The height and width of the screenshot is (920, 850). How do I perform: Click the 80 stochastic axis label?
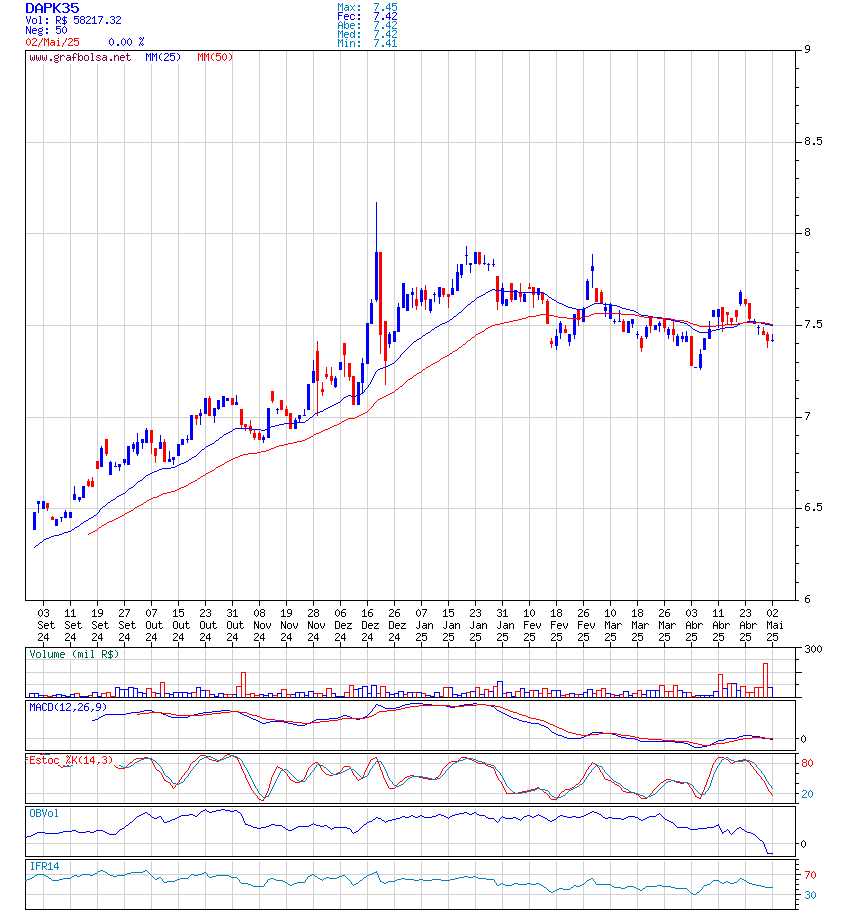pos(808,763)
